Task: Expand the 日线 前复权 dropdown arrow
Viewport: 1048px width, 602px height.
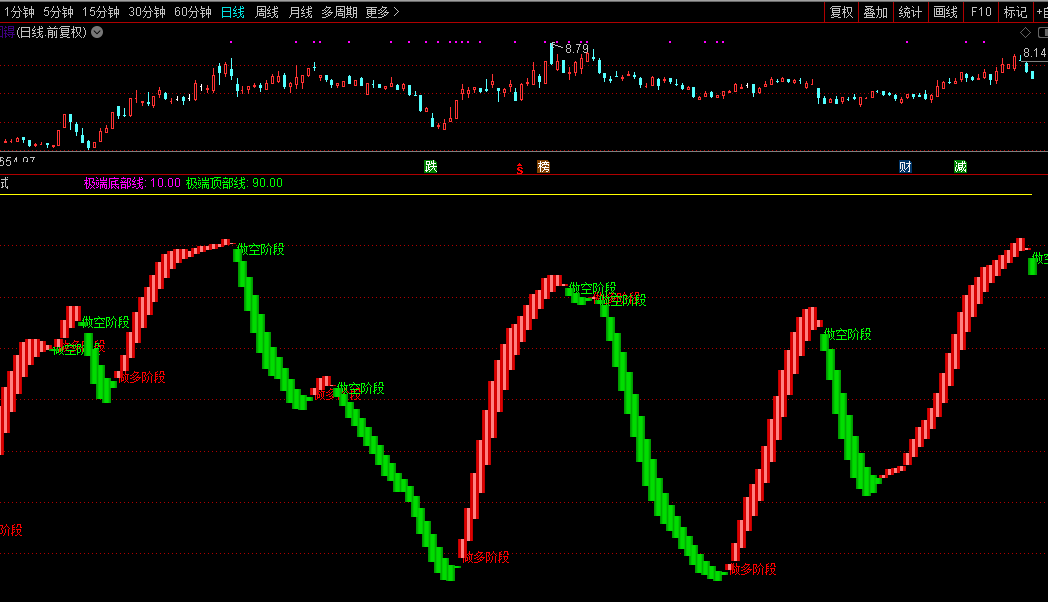Action: click(x=96, y=32)
